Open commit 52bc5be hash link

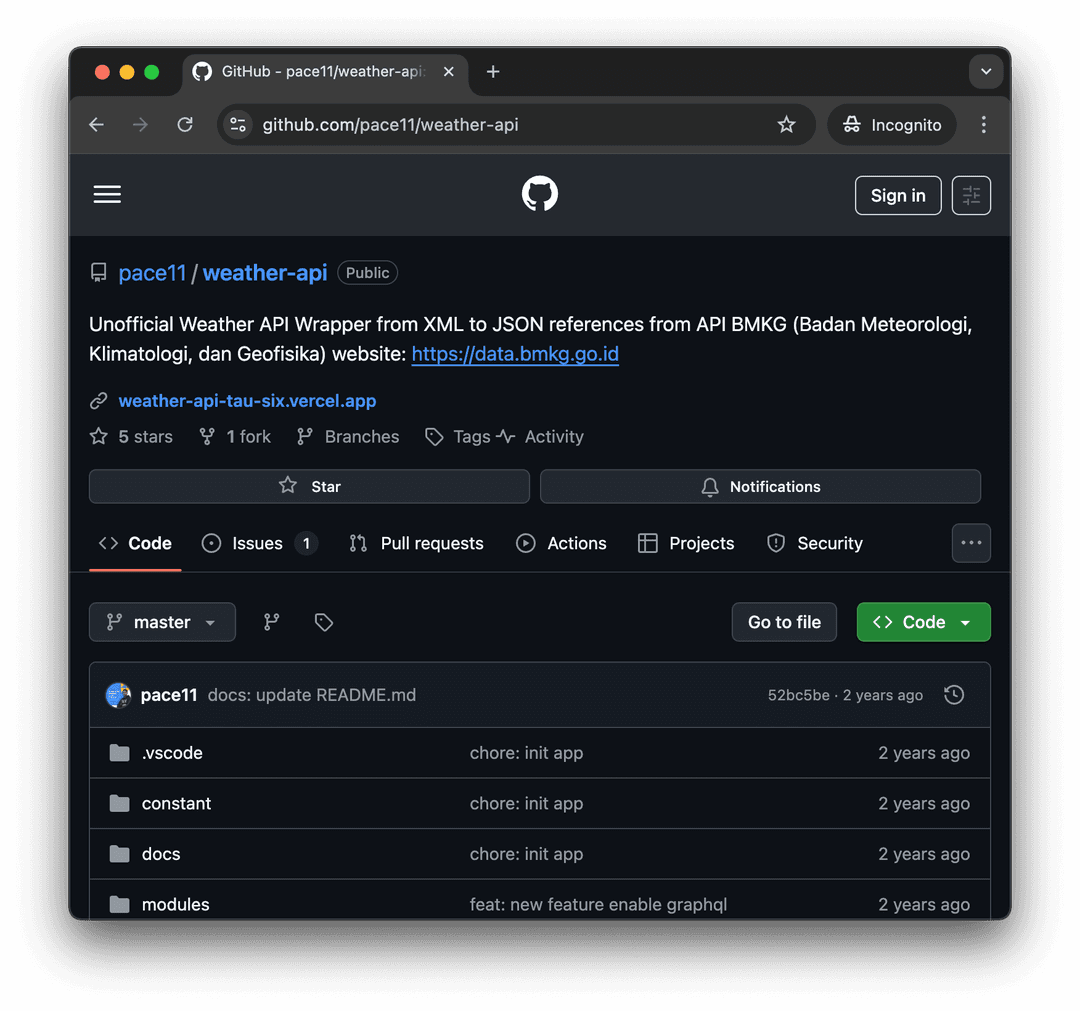(x=798, y=695)
